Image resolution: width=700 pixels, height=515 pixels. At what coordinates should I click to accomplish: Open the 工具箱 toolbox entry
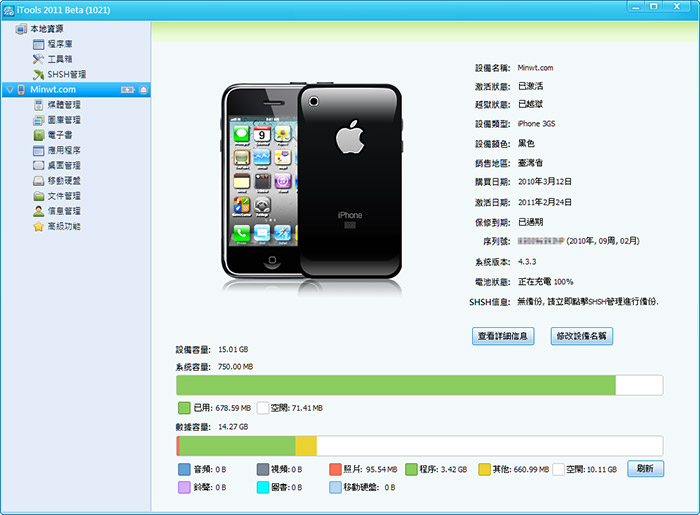tap(60, 59)
